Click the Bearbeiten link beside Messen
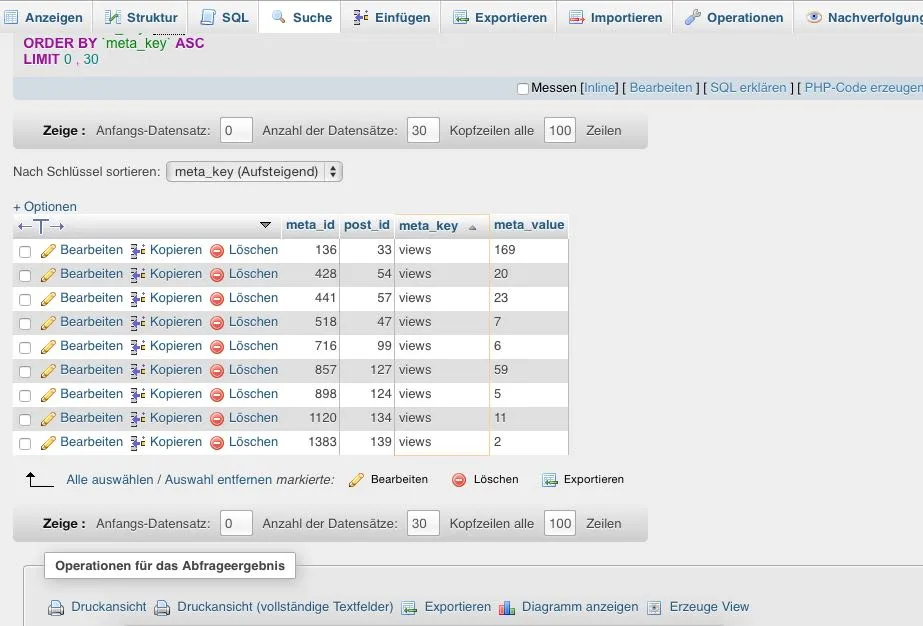The height and width of the screenshot is (626, 923). [661, 88]
